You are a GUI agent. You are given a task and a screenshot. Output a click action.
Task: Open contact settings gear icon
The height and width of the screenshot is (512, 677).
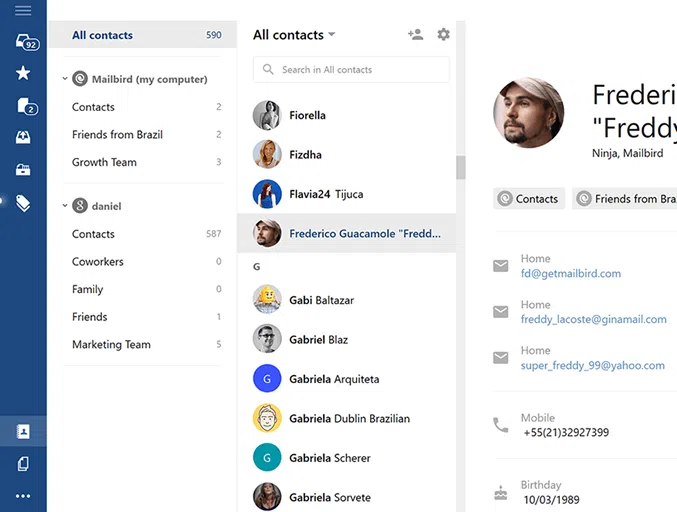(x=444, y=34)
